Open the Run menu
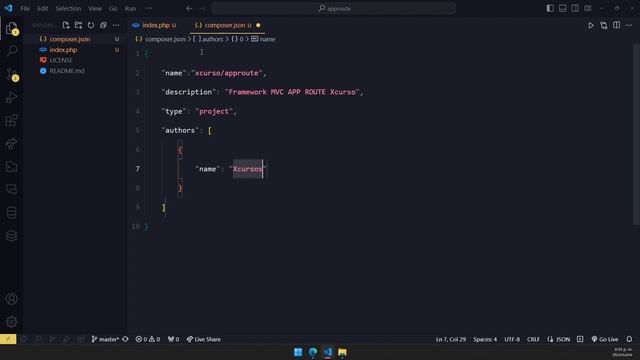 coord(130,8)
